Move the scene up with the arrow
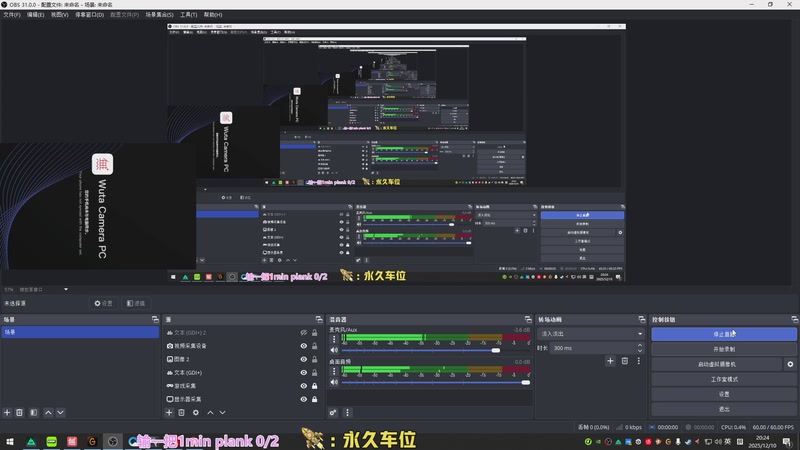Image resolution: width=800 pixels, height=450 pixels. [48, 412]
